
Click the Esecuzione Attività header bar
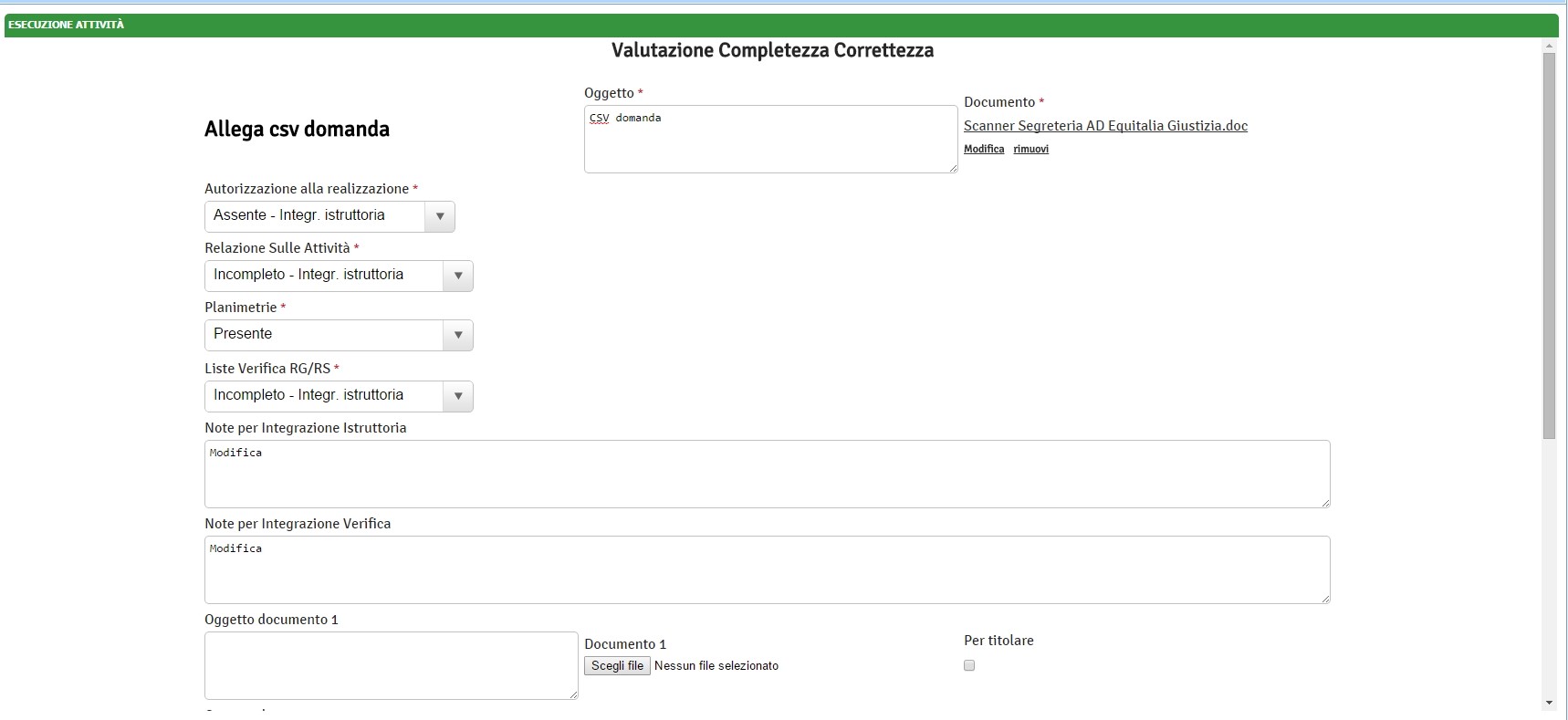[x=781, y=25]
